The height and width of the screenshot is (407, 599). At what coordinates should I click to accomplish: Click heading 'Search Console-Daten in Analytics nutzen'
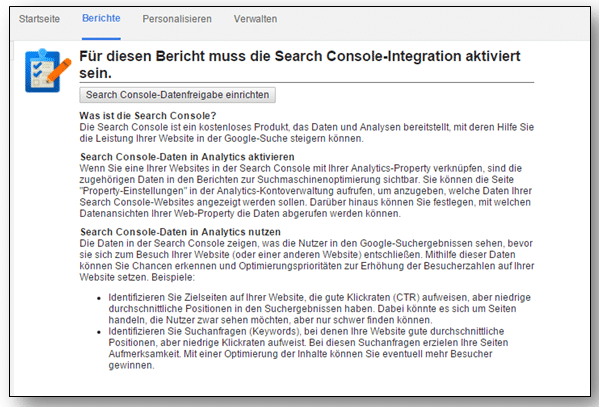coord(180,232)
